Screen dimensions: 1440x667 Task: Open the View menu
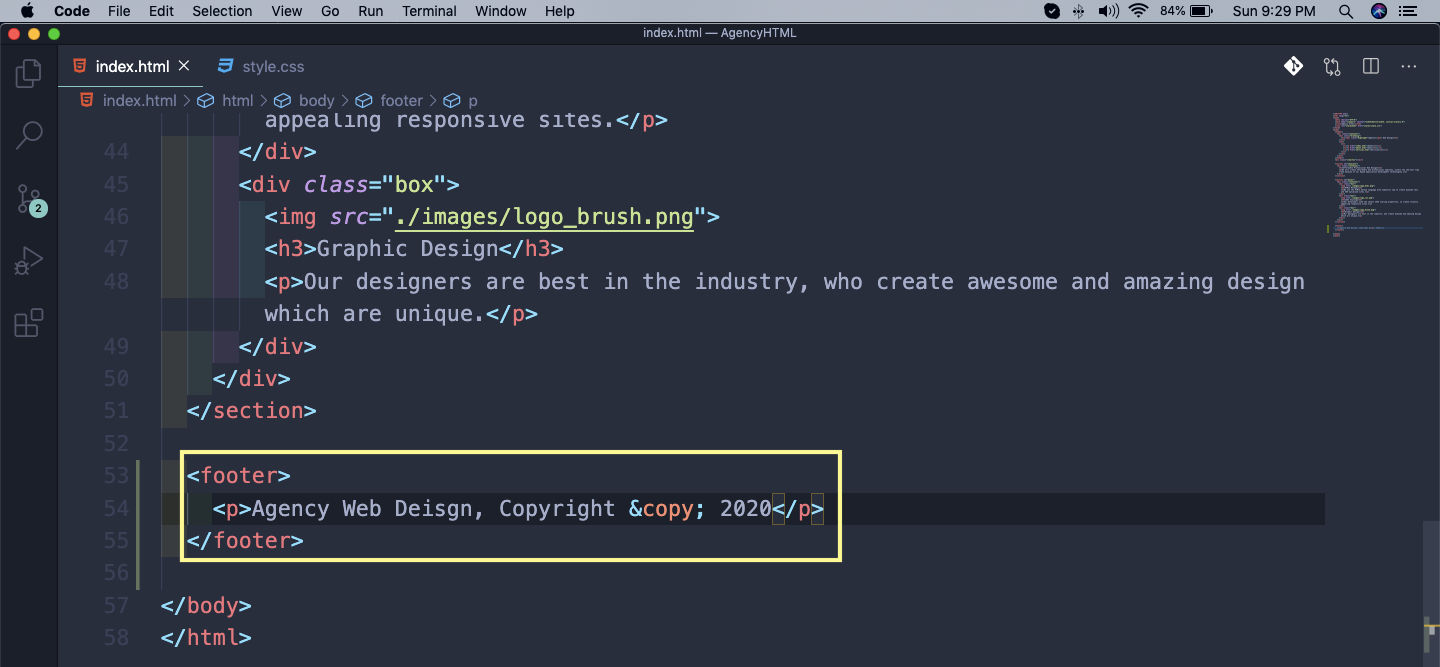pos(287,11)
